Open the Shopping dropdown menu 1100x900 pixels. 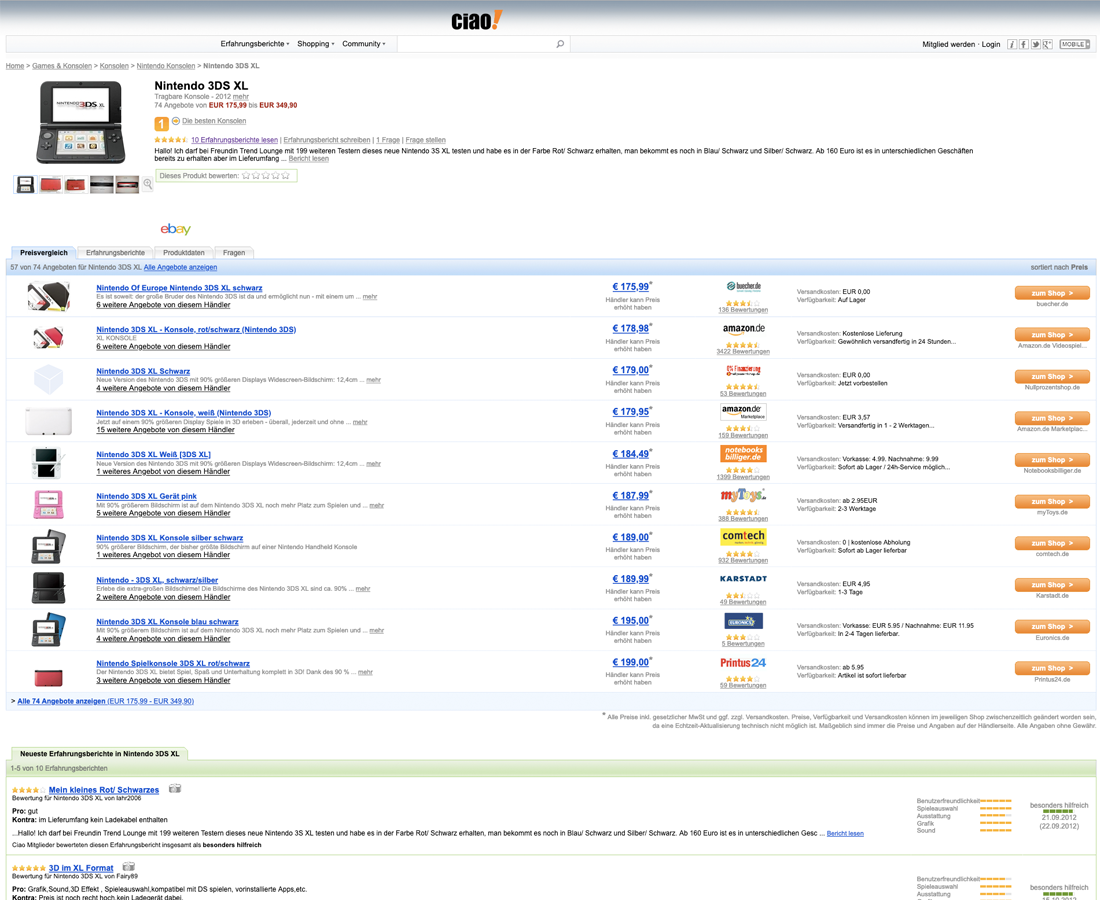(316, 44)
